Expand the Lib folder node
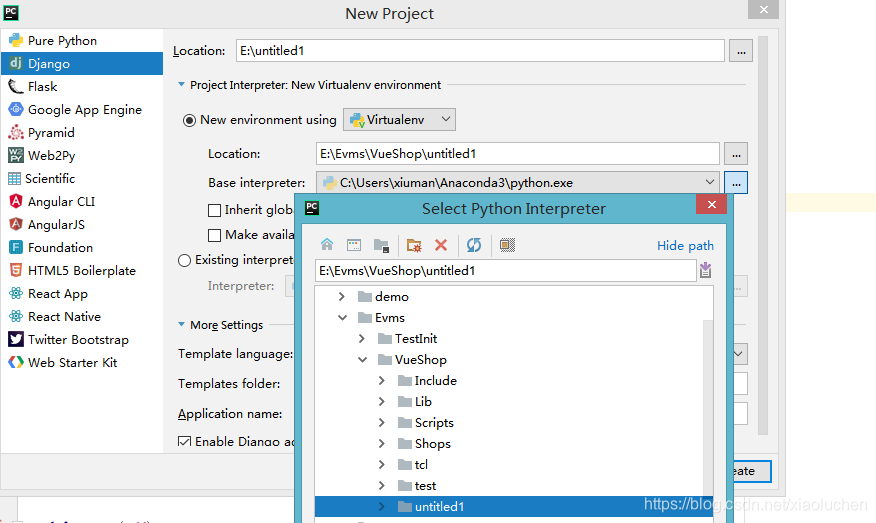The height and width of the screenshot is (523, 876). (382, 402)
